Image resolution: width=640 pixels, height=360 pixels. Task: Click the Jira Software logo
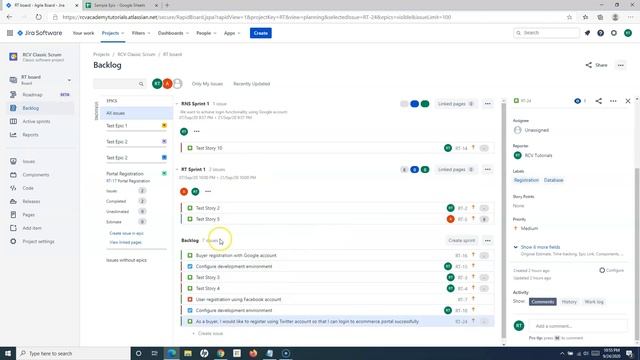40,33
